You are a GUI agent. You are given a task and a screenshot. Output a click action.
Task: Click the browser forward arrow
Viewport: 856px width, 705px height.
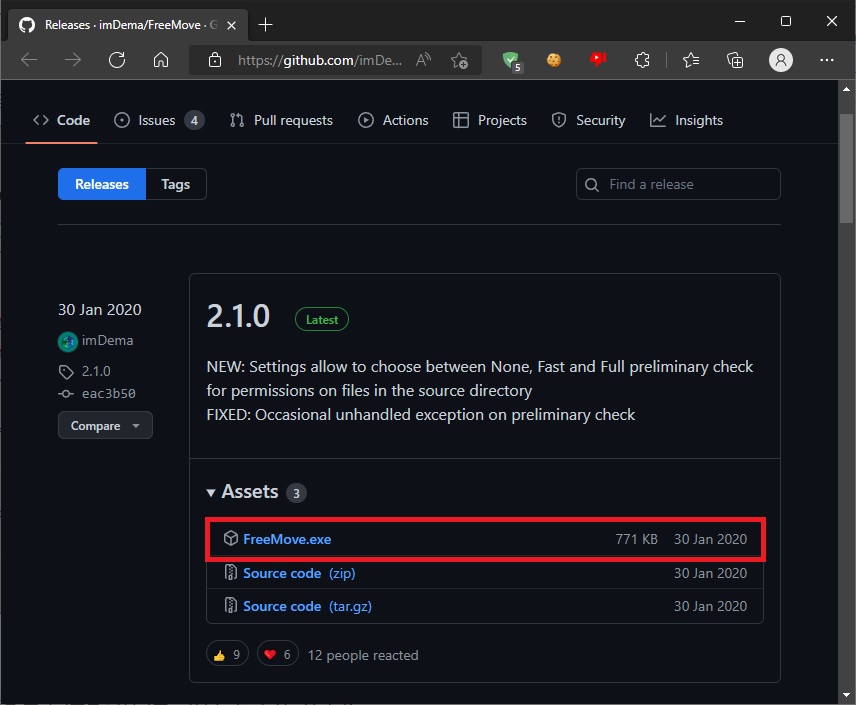pyautogui.click(x=73, y=60)
